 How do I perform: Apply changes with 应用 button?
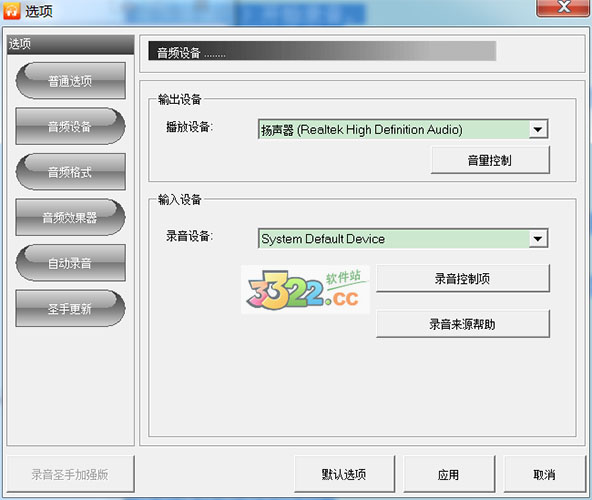[x=449, y=474]
